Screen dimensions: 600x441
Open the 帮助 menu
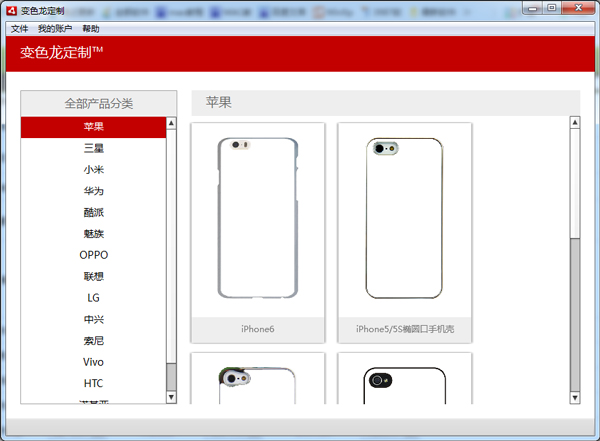pos(91,29)
